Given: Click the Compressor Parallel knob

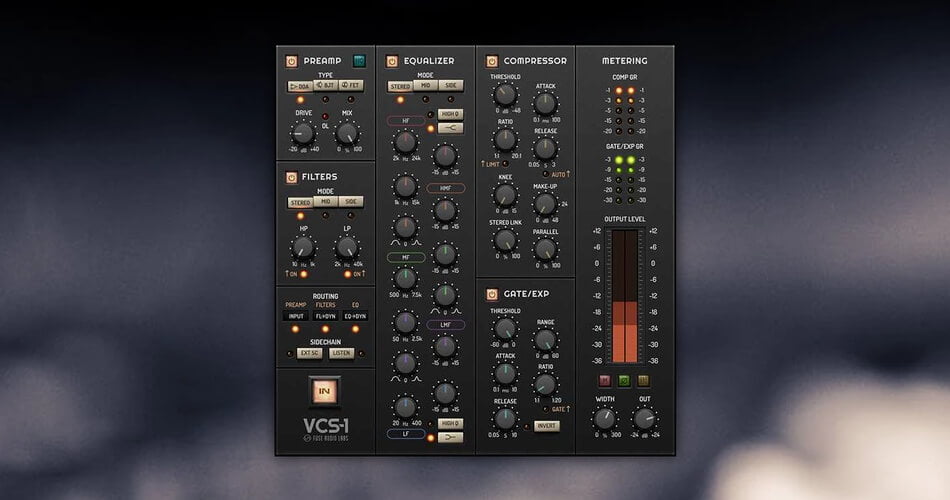Looking at the screenshot, I should 545,250.
